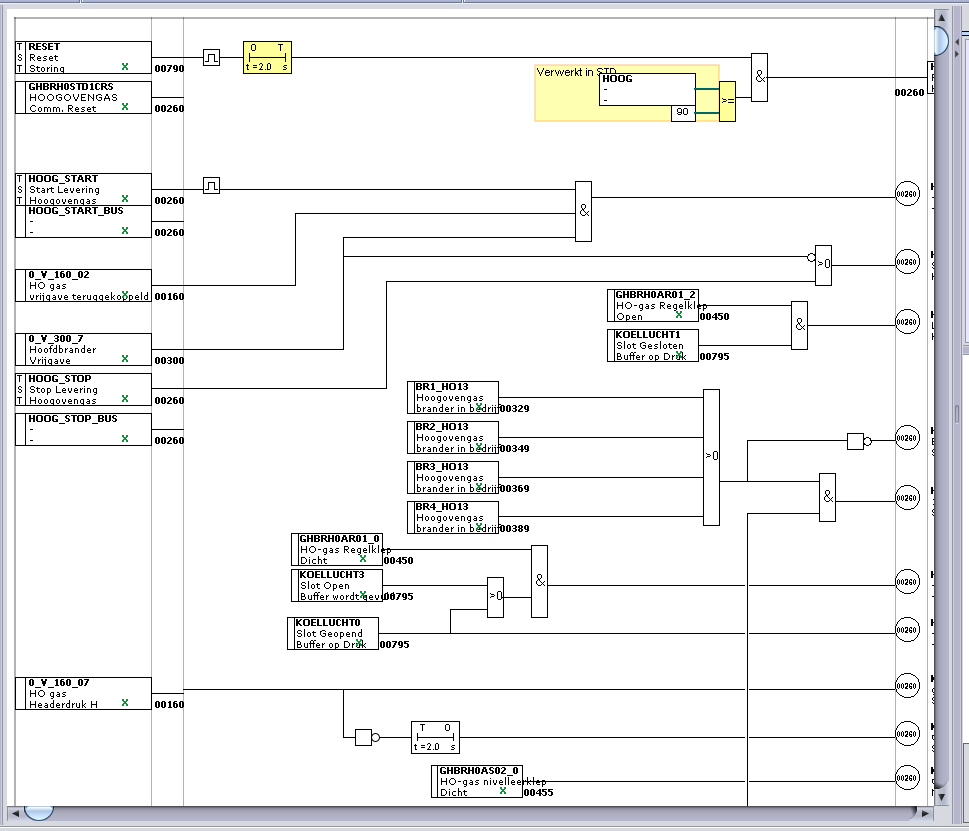Select the yellow >= comparator block
The image size is (969, 831).
[727, 102]
